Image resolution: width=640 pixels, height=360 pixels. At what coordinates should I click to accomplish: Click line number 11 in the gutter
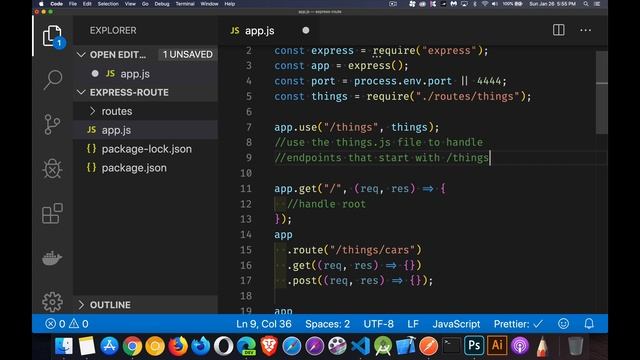(x=246, y=189)
